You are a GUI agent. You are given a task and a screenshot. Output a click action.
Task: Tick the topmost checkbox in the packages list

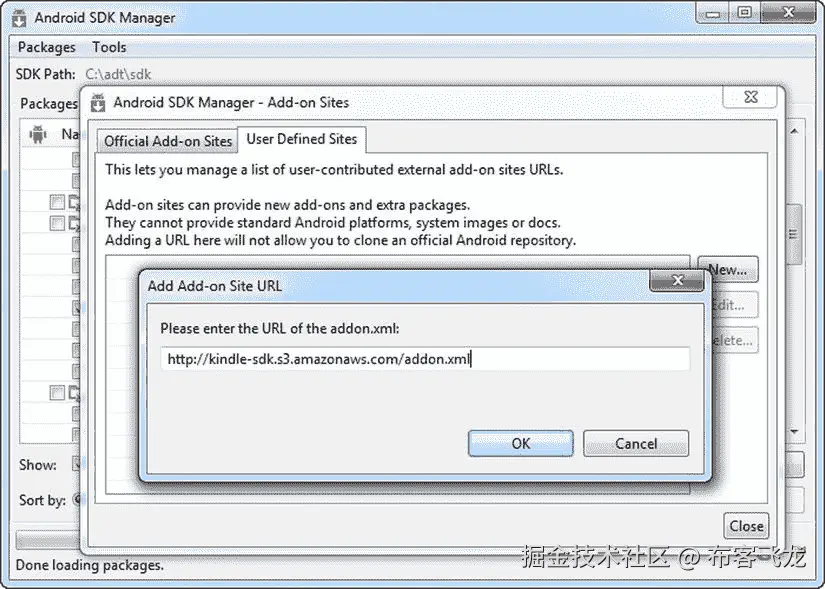58,202
